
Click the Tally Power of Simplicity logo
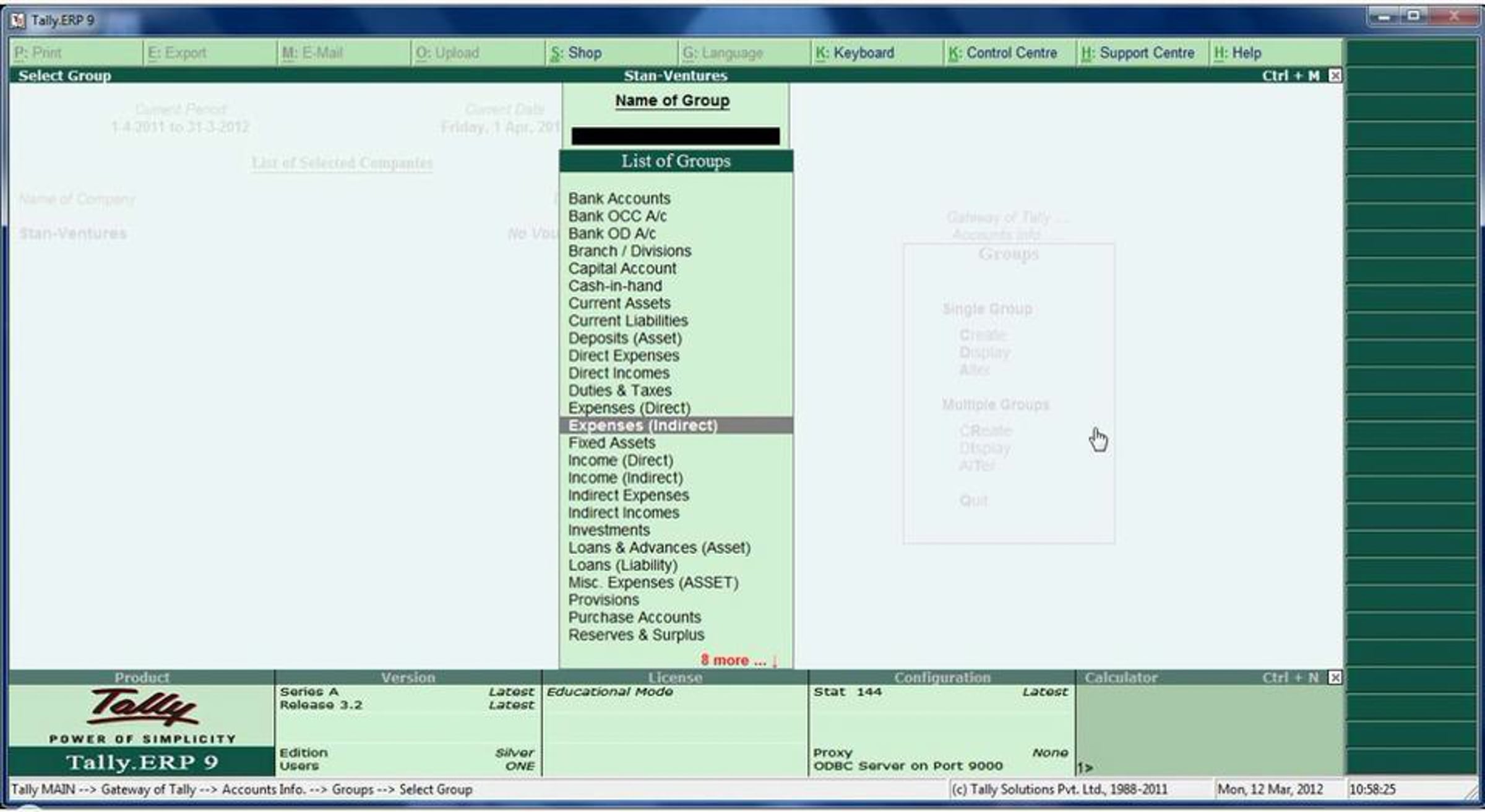coord(142,716)
